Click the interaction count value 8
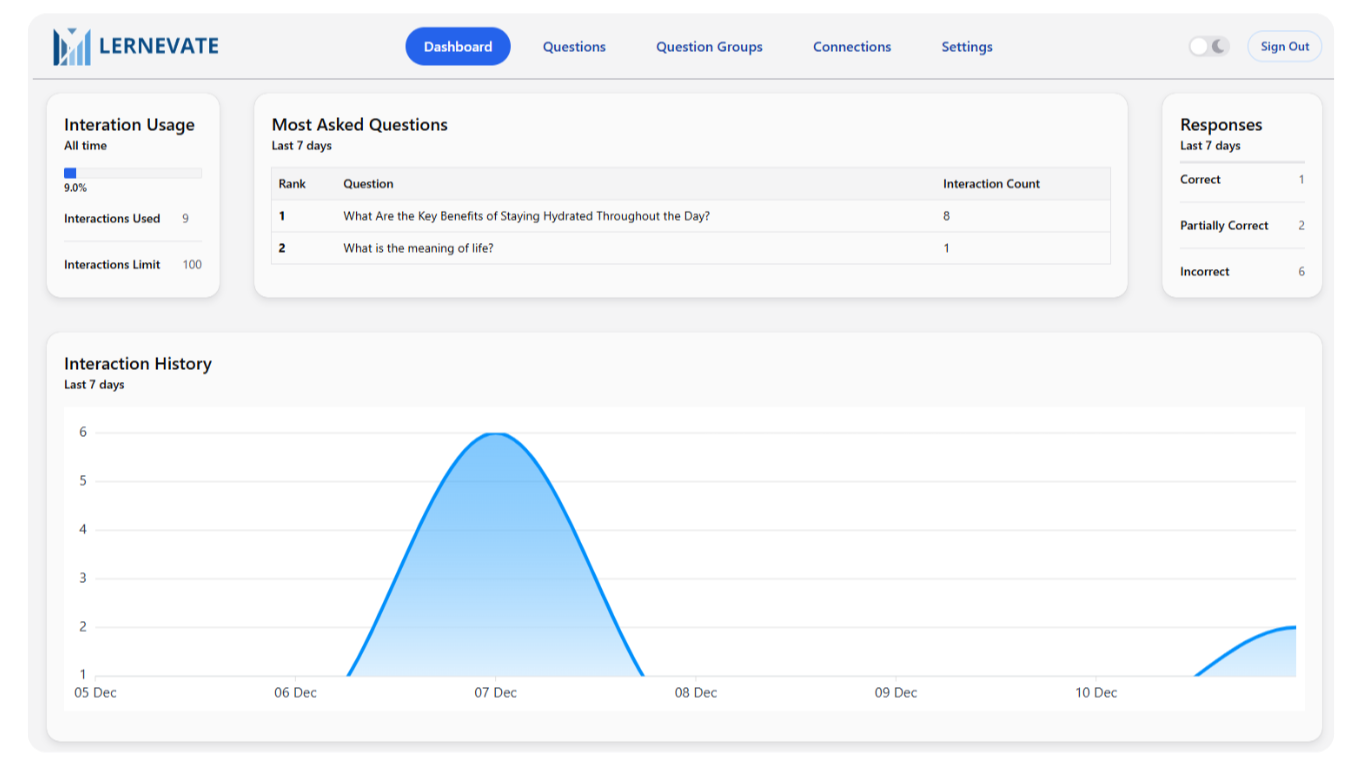1355x771 pixels. [946, 216]
